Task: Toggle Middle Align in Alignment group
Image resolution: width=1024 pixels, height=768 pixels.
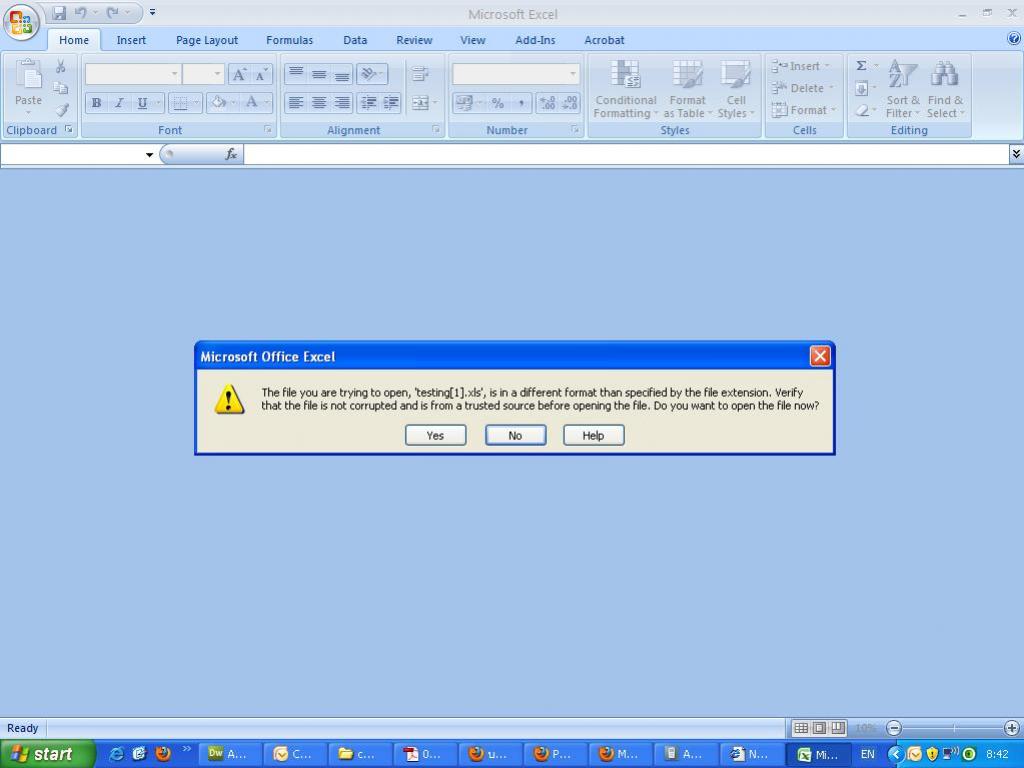Action: (319, 74)
